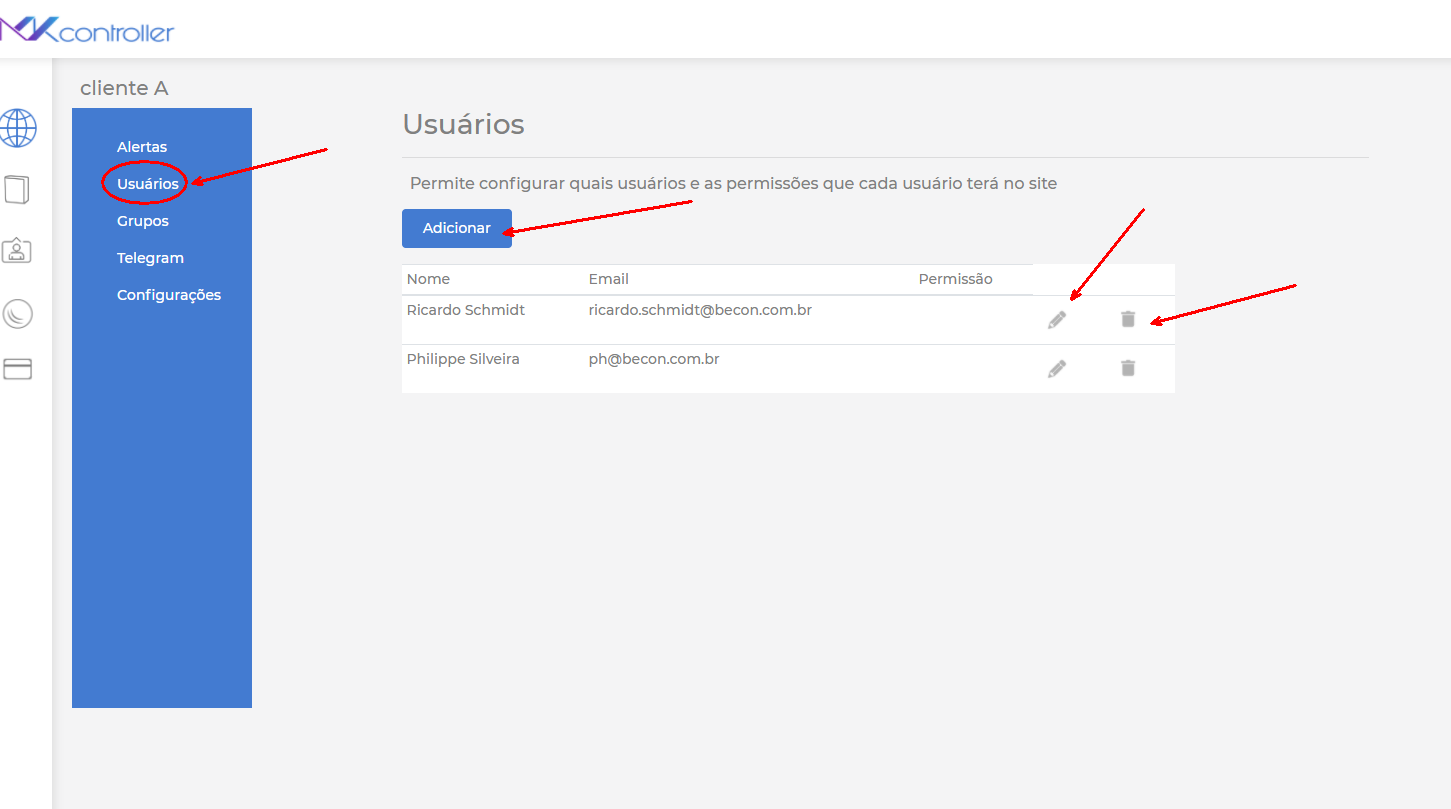
Task: Click the Adicionar button
Action: (456, 227)
